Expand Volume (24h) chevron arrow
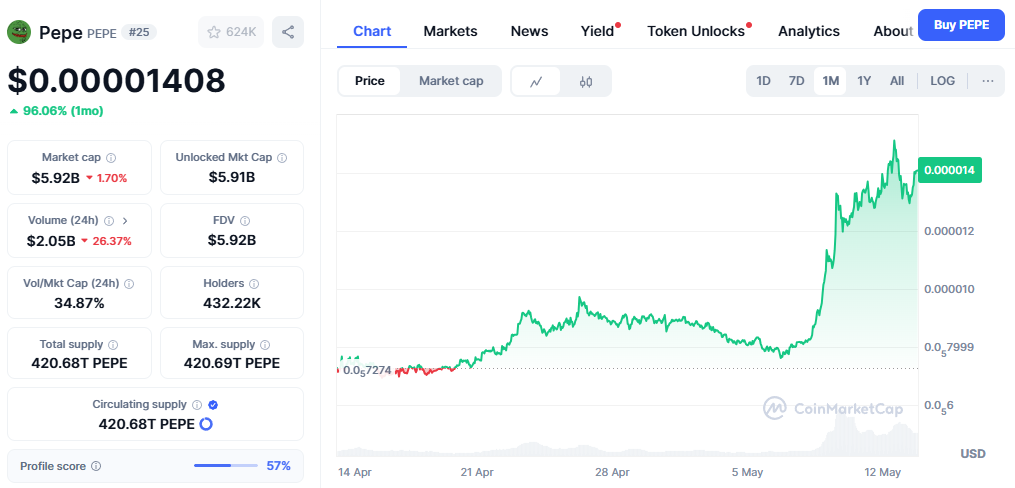1015x488 pixels. point(125,221)
